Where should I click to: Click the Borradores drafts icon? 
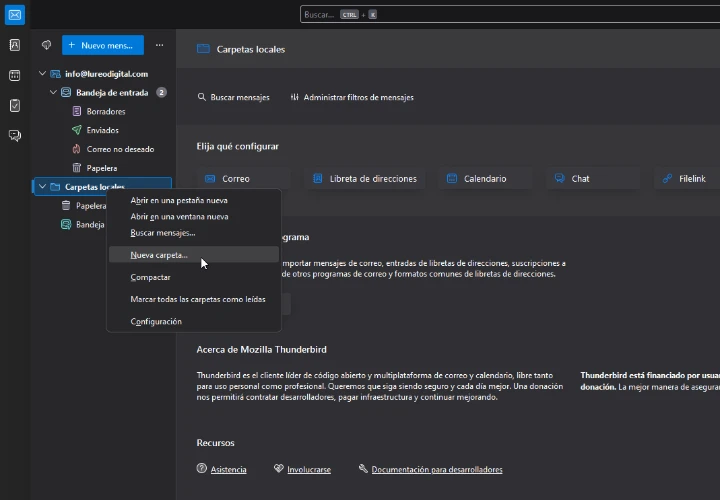click(77, 112)
